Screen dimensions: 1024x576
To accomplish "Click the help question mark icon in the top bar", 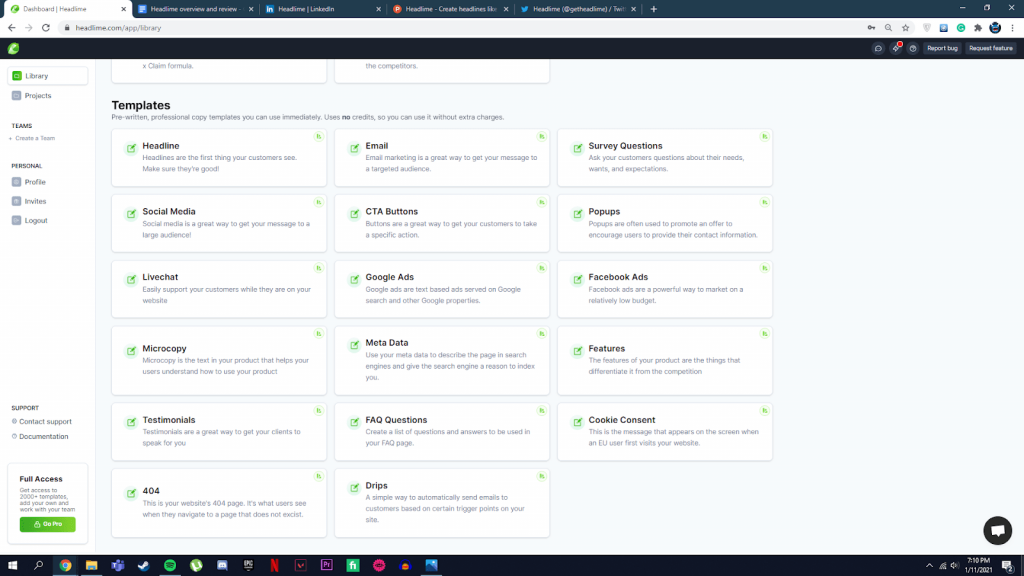I will pyautogui.click(x=913, y=48).
